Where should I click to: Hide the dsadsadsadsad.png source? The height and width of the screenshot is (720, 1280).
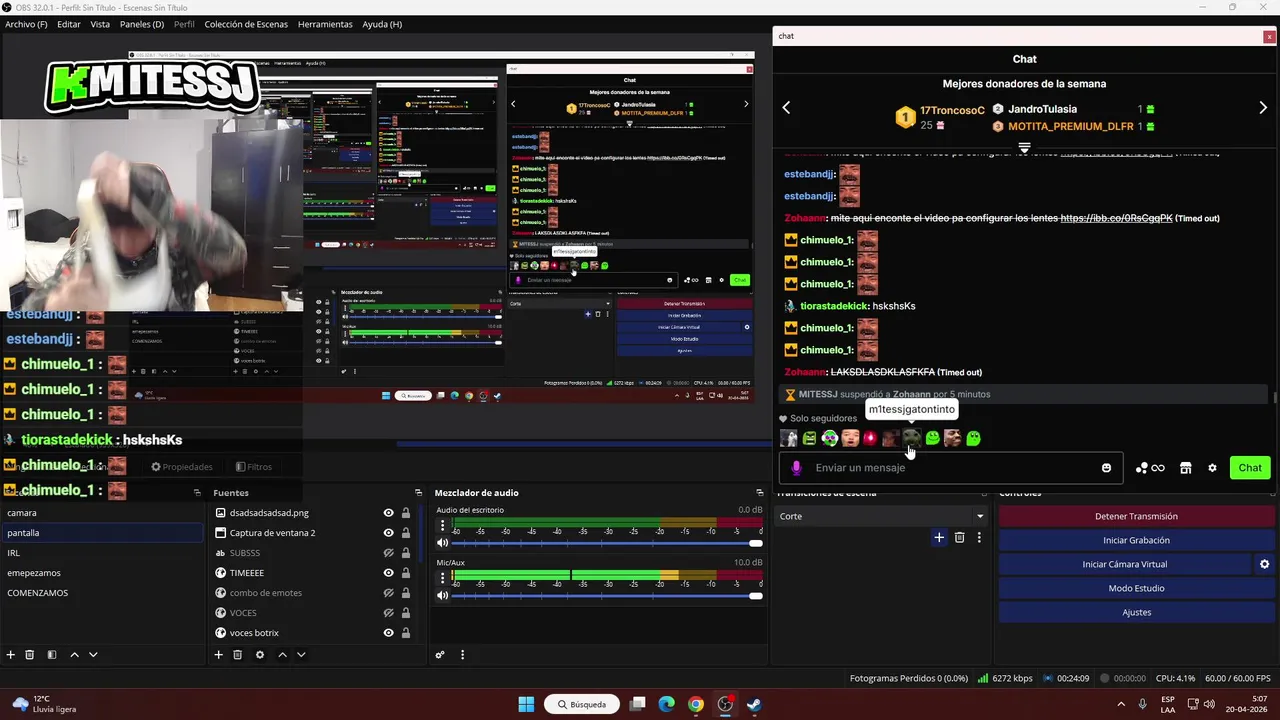388,513
